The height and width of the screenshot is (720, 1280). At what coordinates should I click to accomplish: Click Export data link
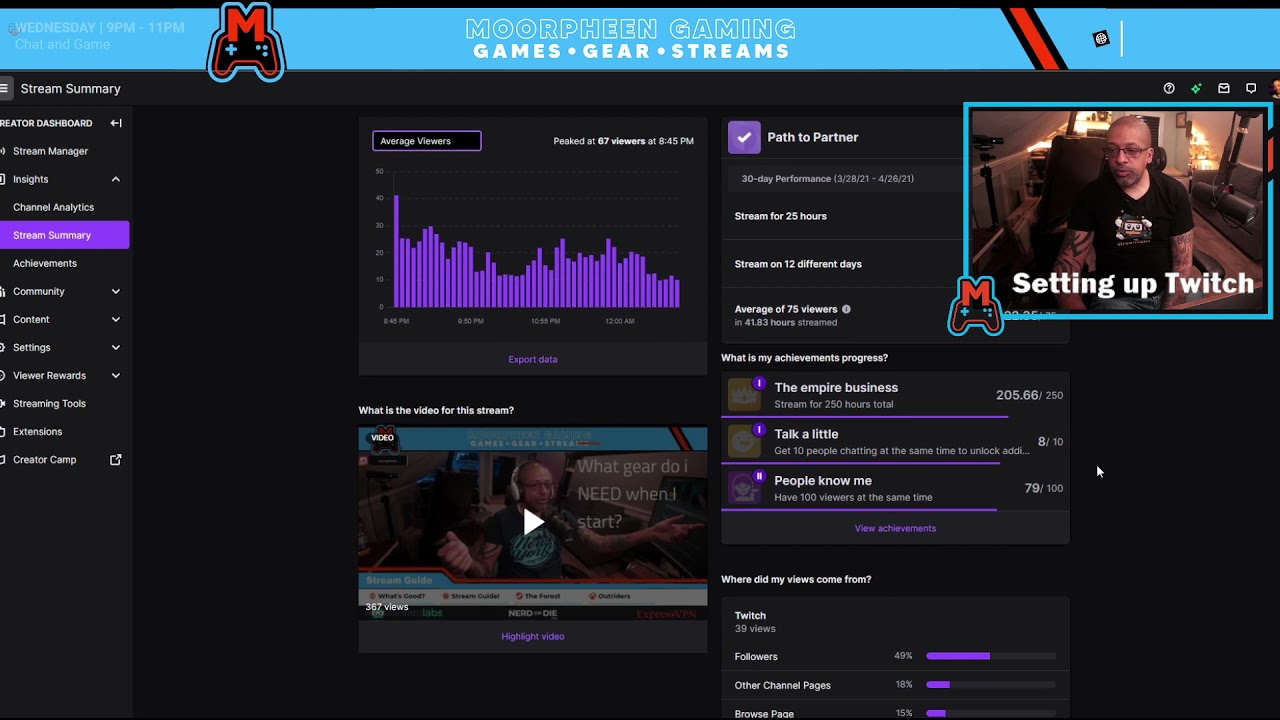pyautogui.click(x=533, y=359)
